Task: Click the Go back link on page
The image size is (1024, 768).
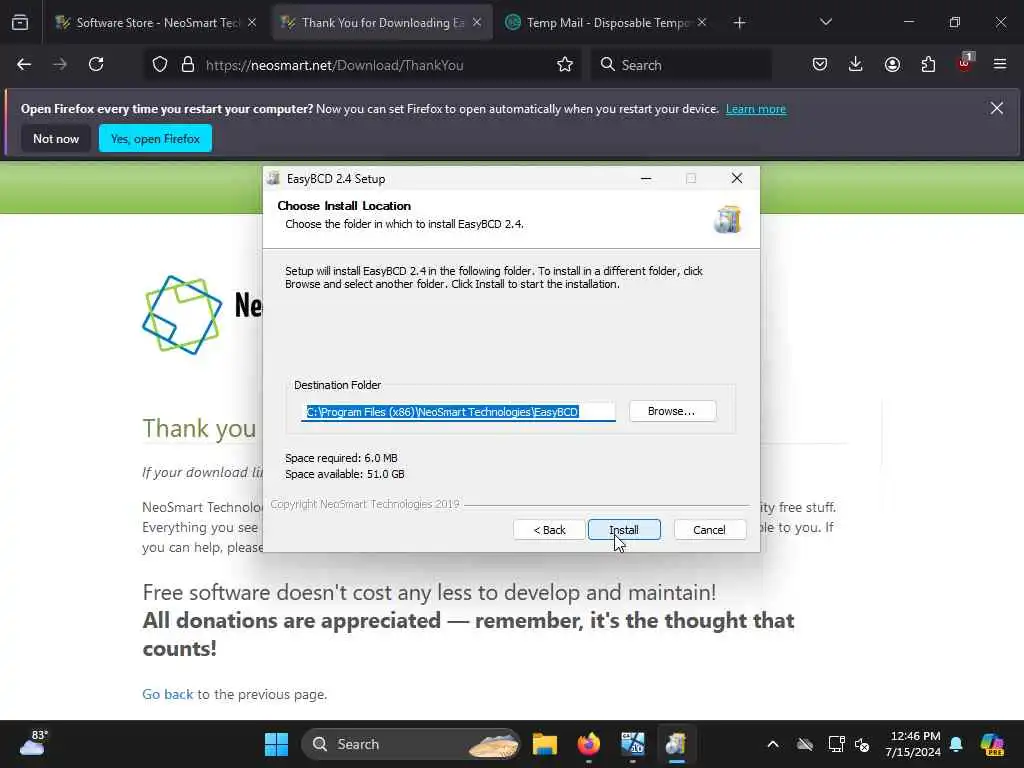Action: click(x=168, y=694)
